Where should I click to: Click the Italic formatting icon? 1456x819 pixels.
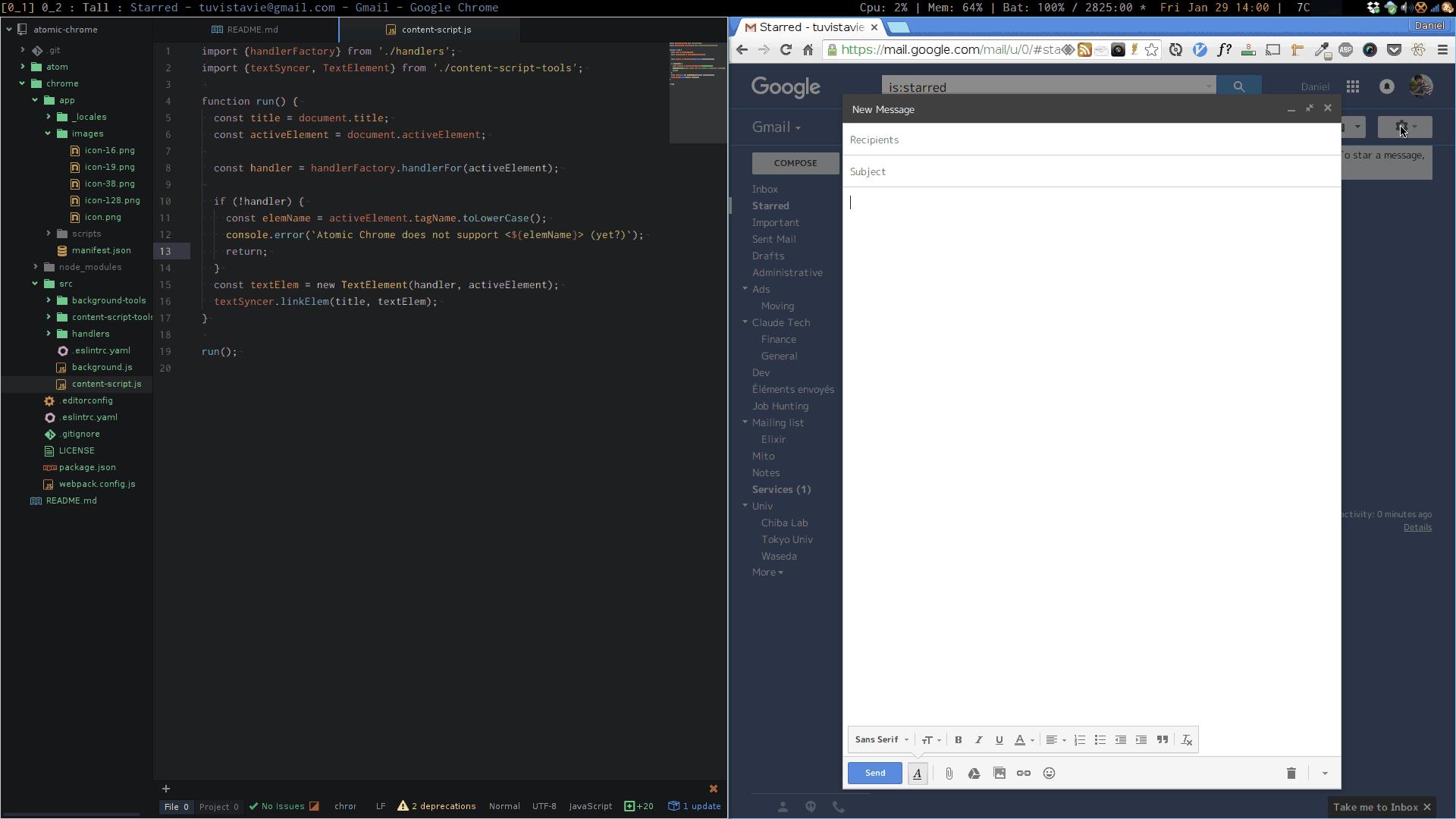click(978, 740)
